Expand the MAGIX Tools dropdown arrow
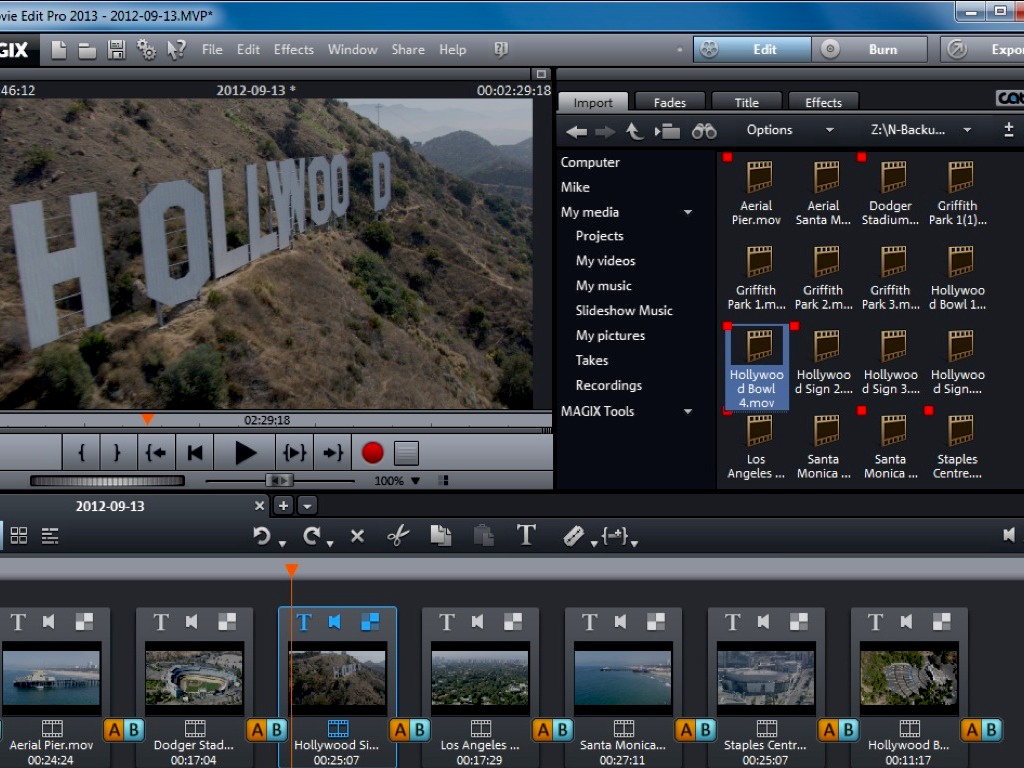Image resolution: width=1024 pixels, height=768 pixels. (x=688, y=411)
